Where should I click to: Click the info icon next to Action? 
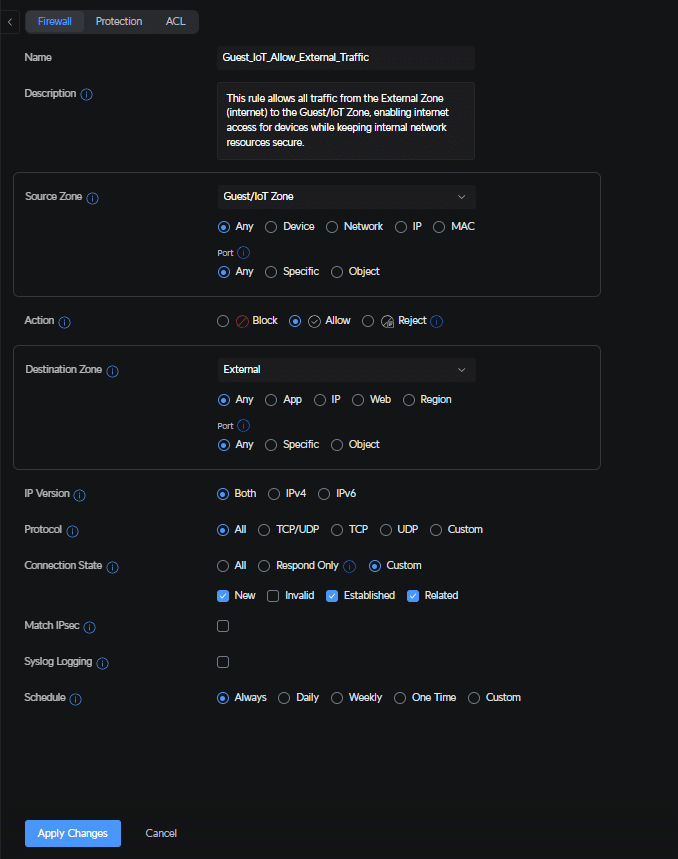65,322
